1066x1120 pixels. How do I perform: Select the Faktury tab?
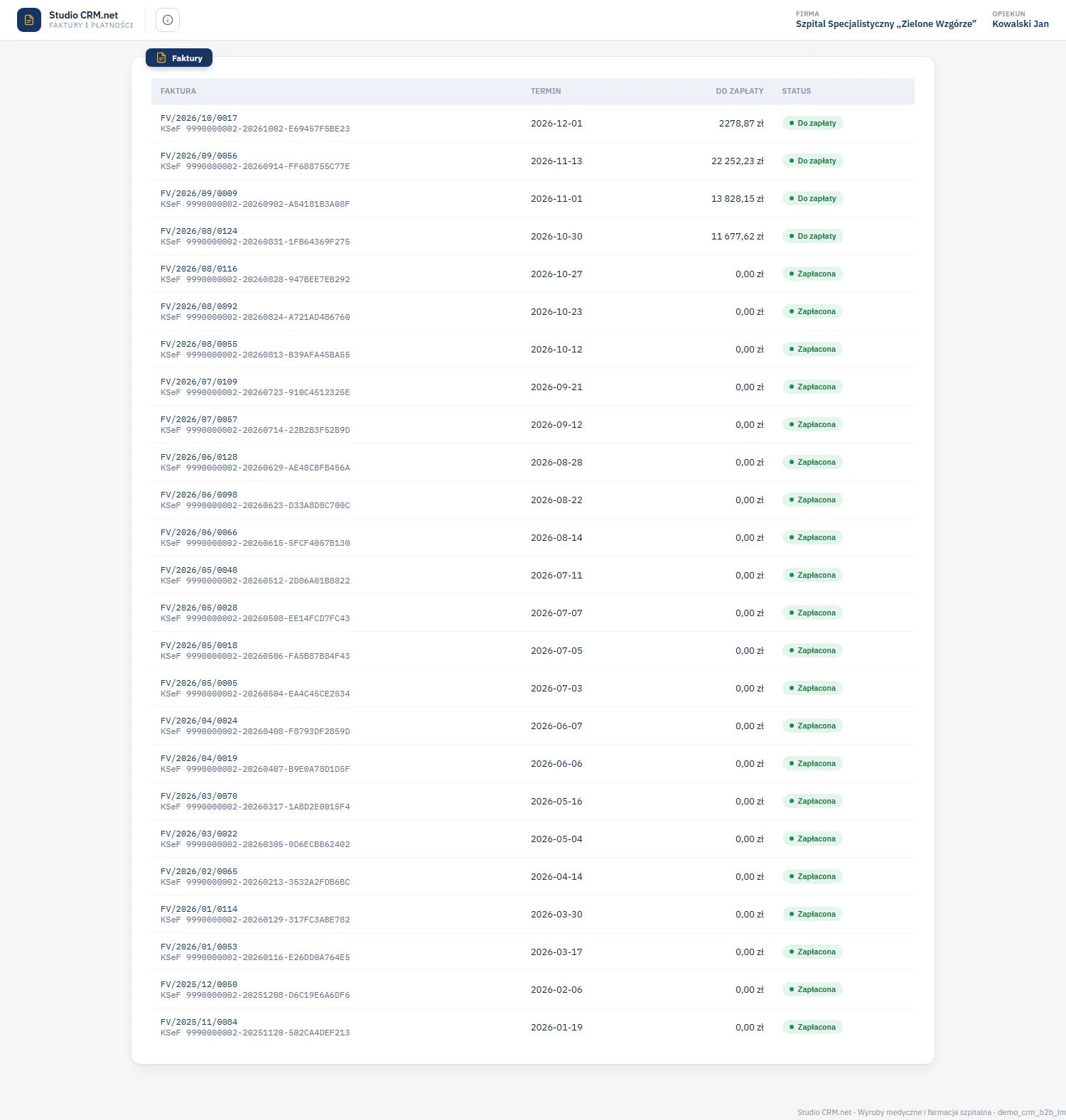point(179,58)
